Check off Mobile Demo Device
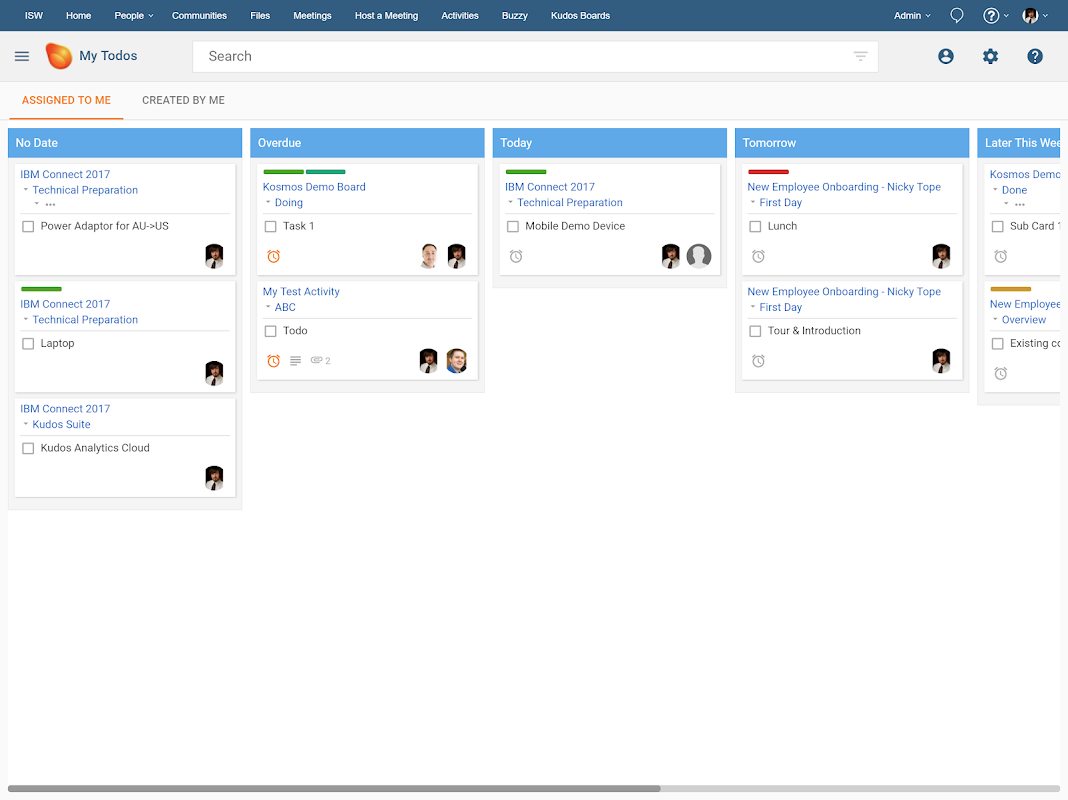 (513, 226)
